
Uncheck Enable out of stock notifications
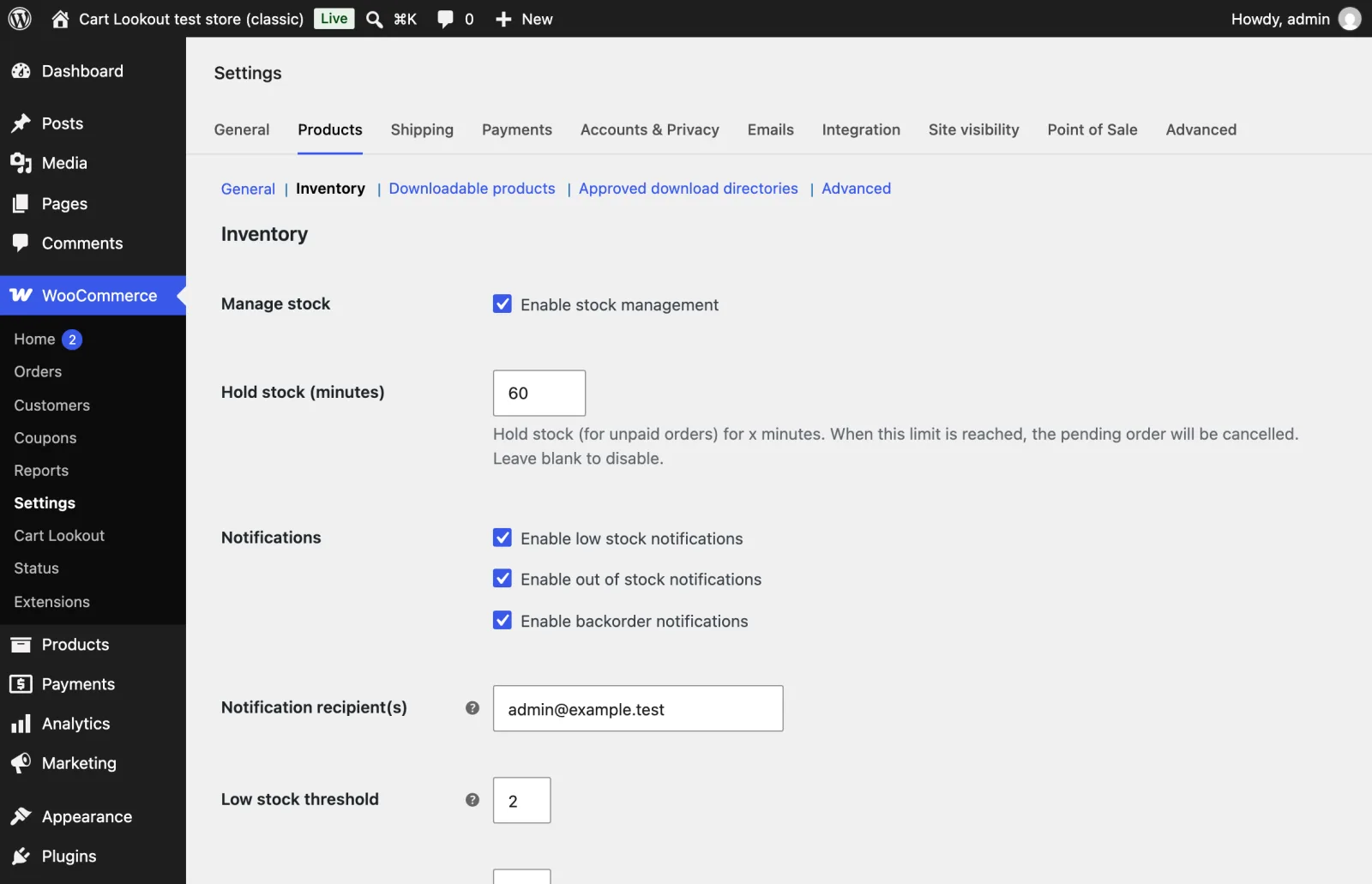[502, 579]
